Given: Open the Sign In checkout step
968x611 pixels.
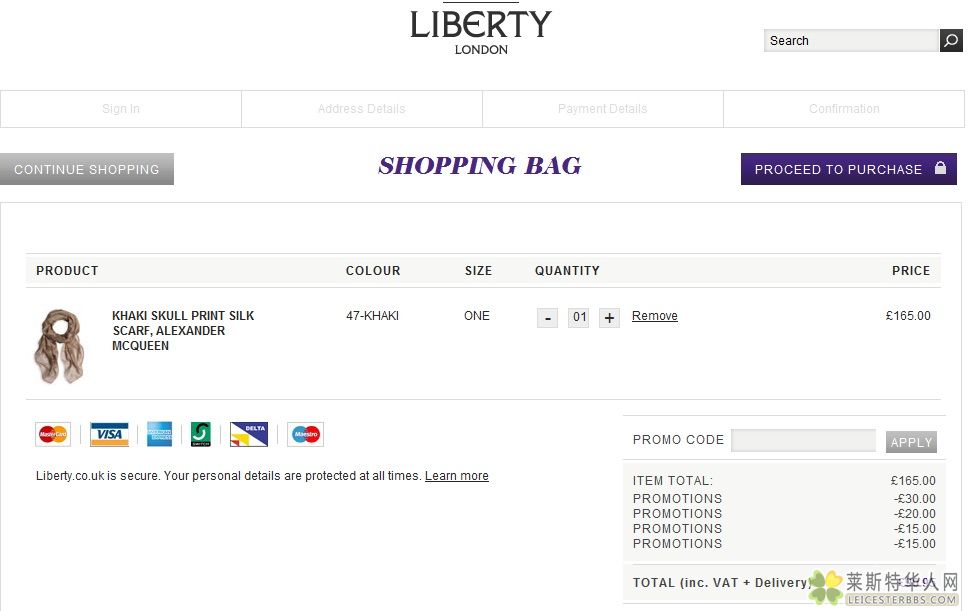Looking at the screenshot, I should (121, 109).
